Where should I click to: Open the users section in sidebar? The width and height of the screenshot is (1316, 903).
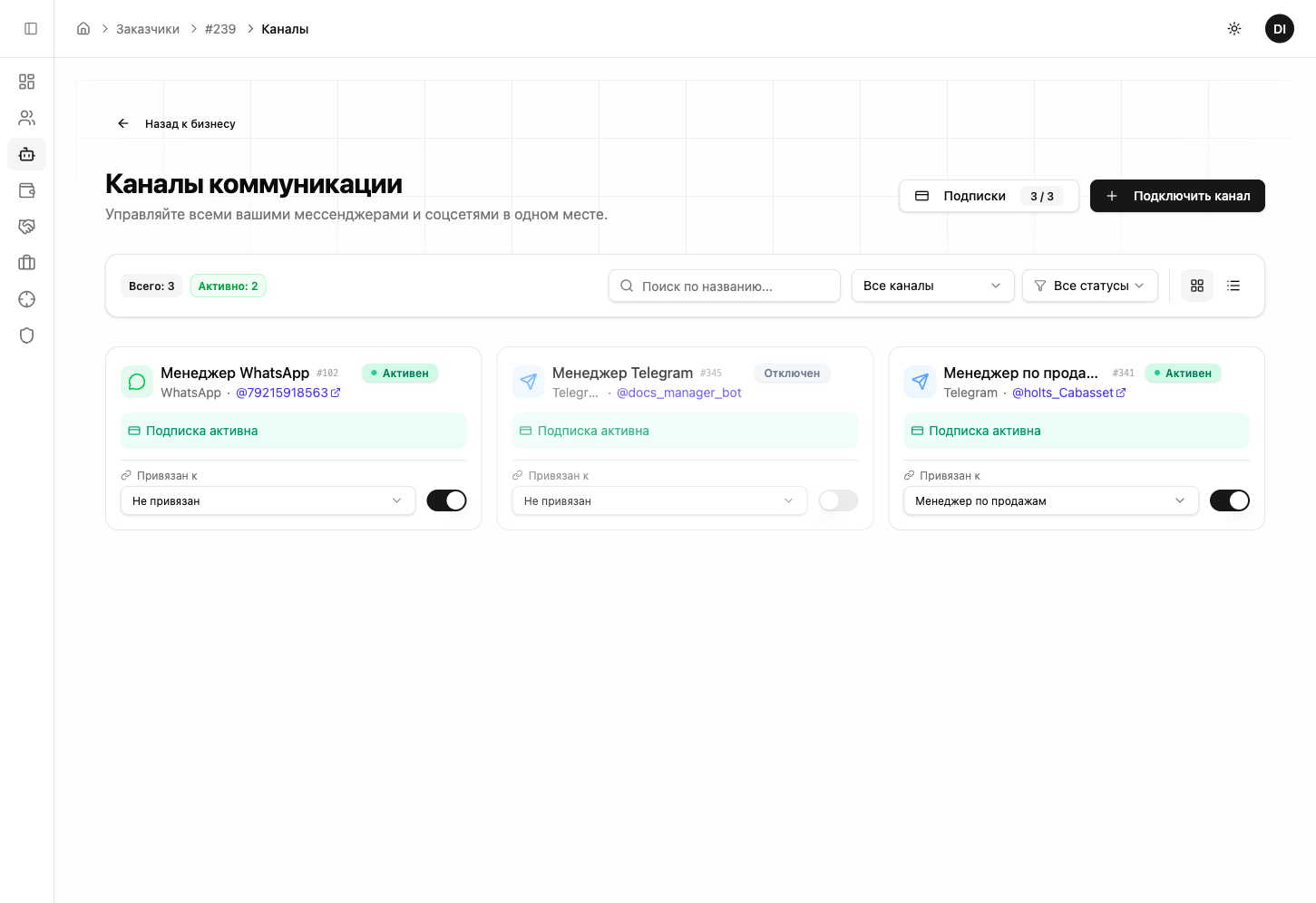point(27,118)
